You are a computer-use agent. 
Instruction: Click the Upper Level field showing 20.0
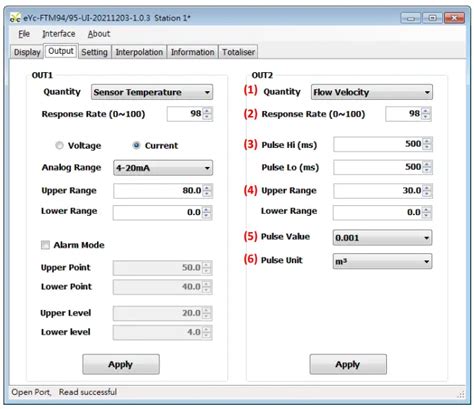click(x=162, y=313)
